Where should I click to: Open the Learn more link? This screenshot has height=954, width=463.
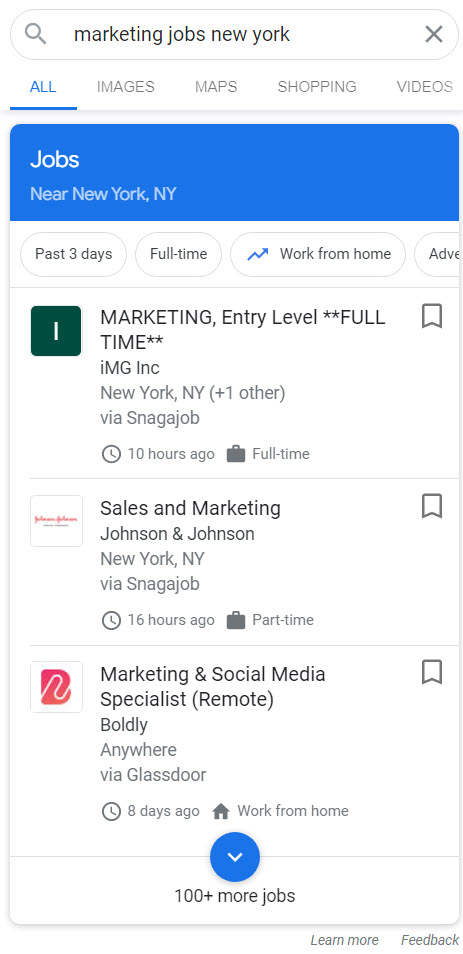pos(344,940)
